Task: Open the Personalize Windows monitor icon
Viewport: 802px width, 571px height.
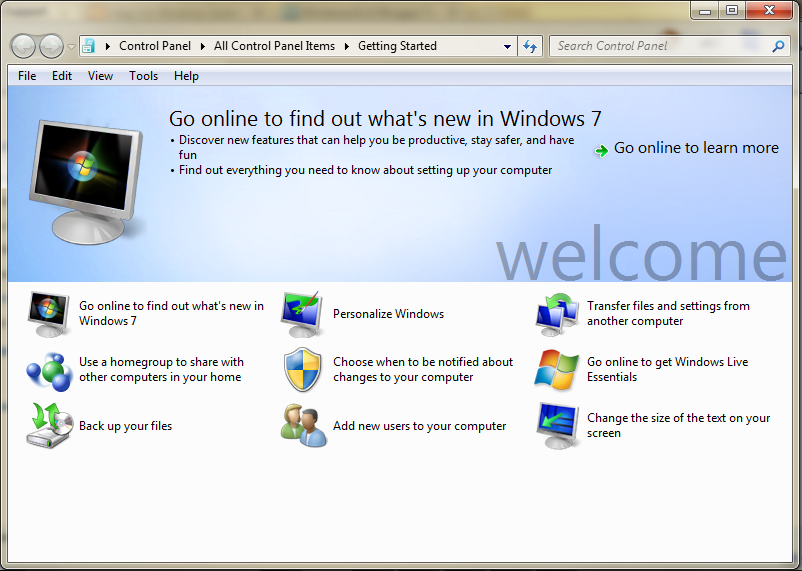Action: pos(302,314)
